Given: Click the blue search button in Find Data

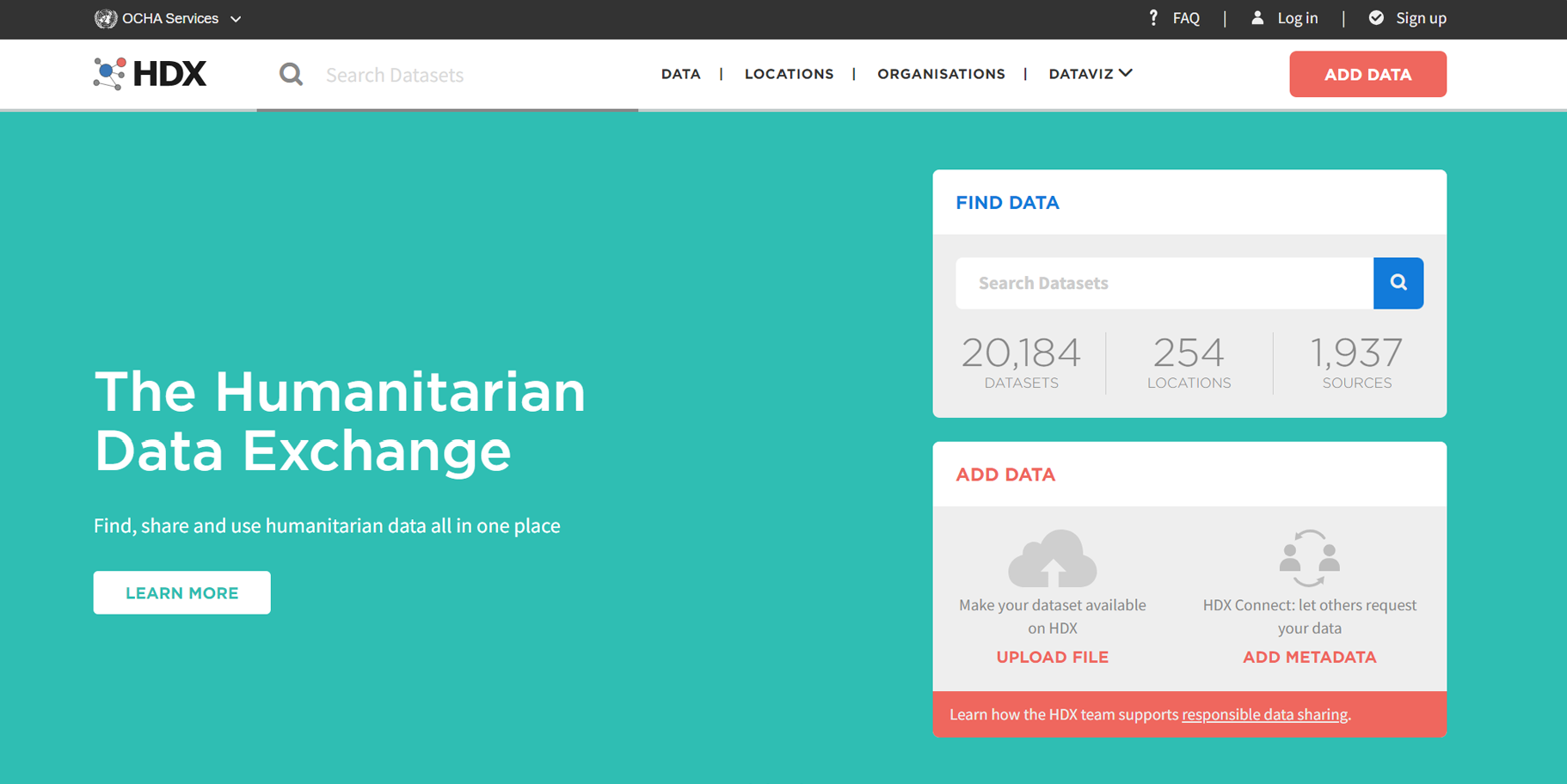Looking at the screenshot, I should coord(1398,283).
